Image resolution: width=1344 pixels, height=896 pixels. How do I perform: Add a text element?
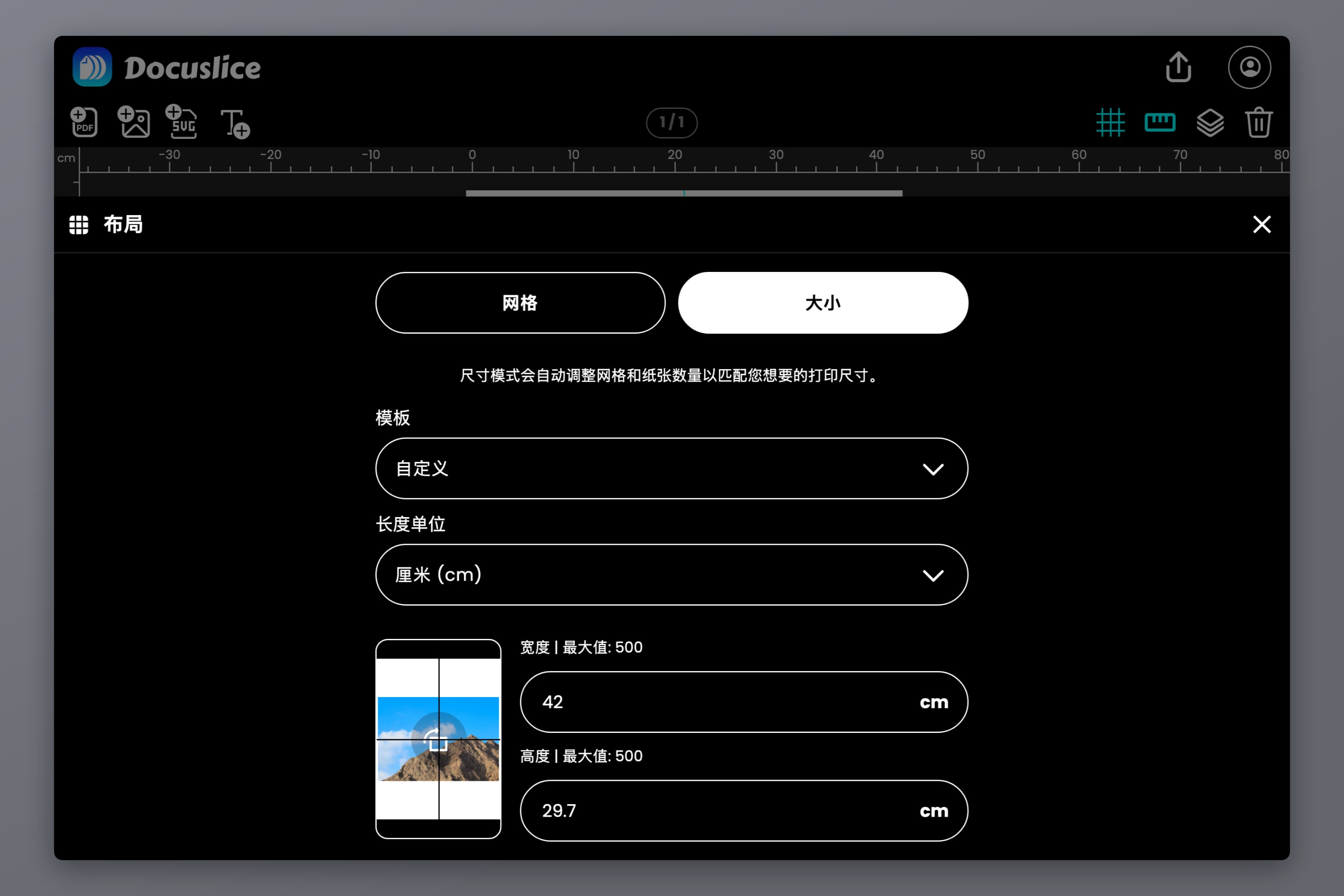pos(235,124)
